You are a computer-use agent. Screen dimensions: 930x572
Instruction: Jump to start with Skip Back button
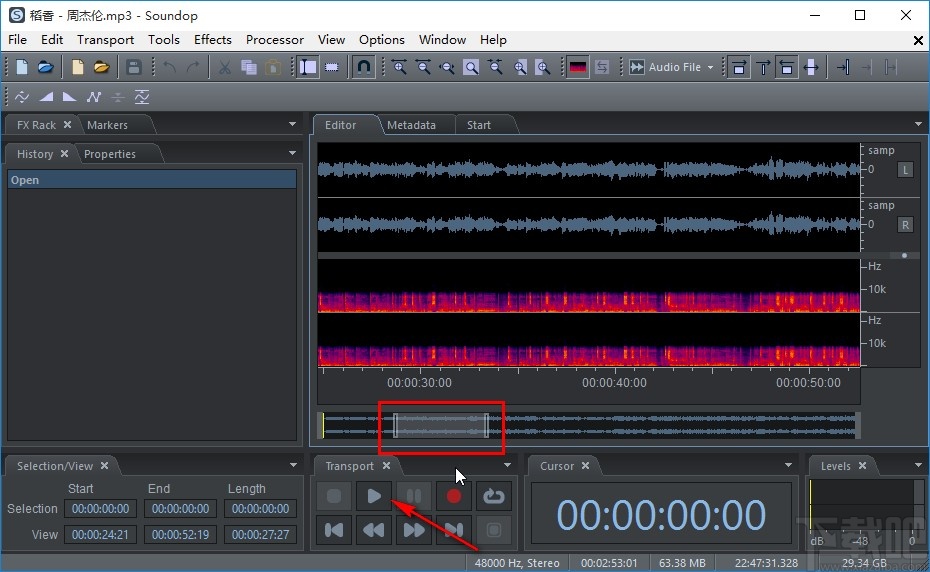(335, 530)
